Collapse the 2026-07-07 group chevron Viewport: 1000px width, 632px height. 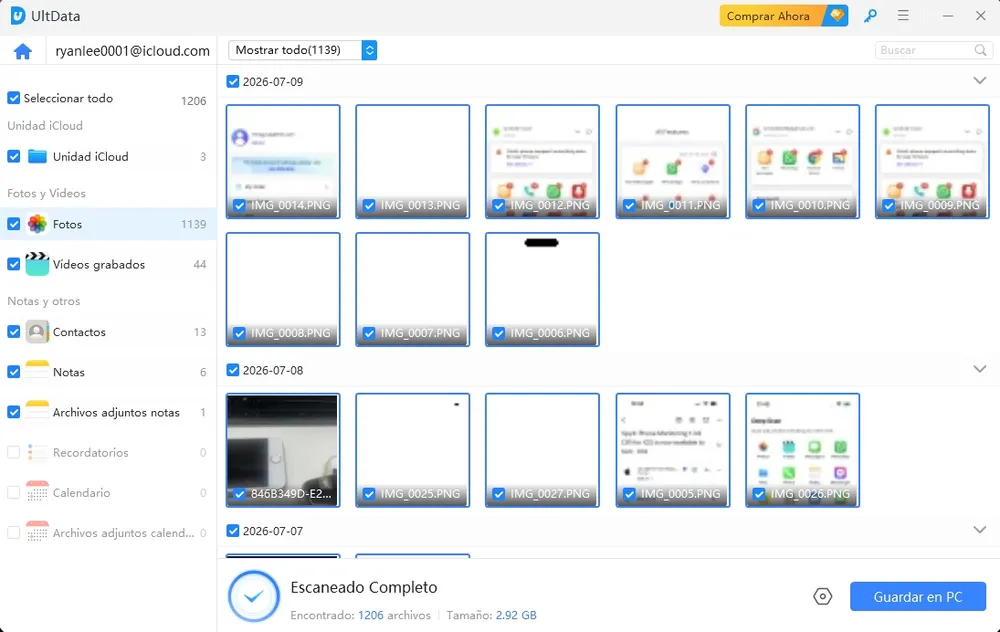pyautogui.click(x=980, y=530)
